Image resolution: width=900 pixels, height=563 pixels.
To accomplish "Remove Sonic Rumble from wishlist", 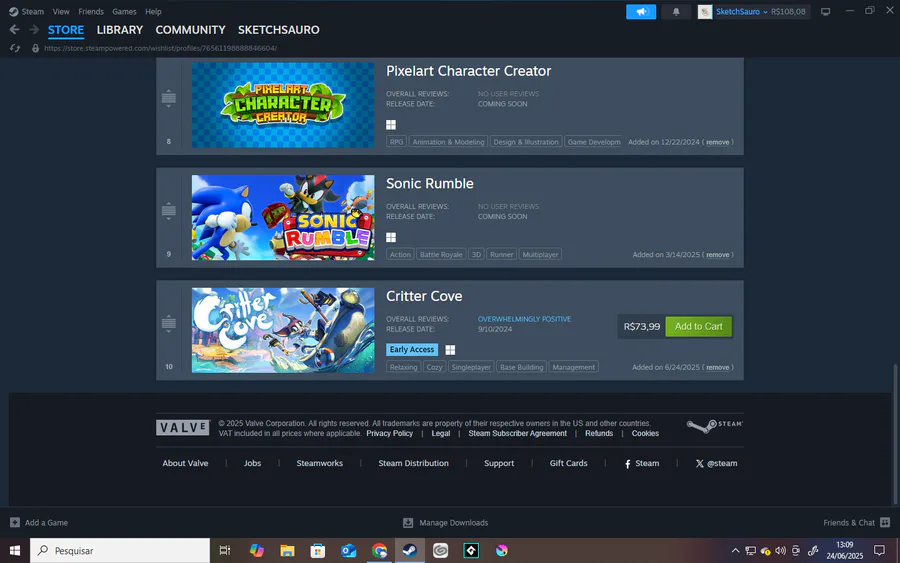I will (x=717, y=255).
